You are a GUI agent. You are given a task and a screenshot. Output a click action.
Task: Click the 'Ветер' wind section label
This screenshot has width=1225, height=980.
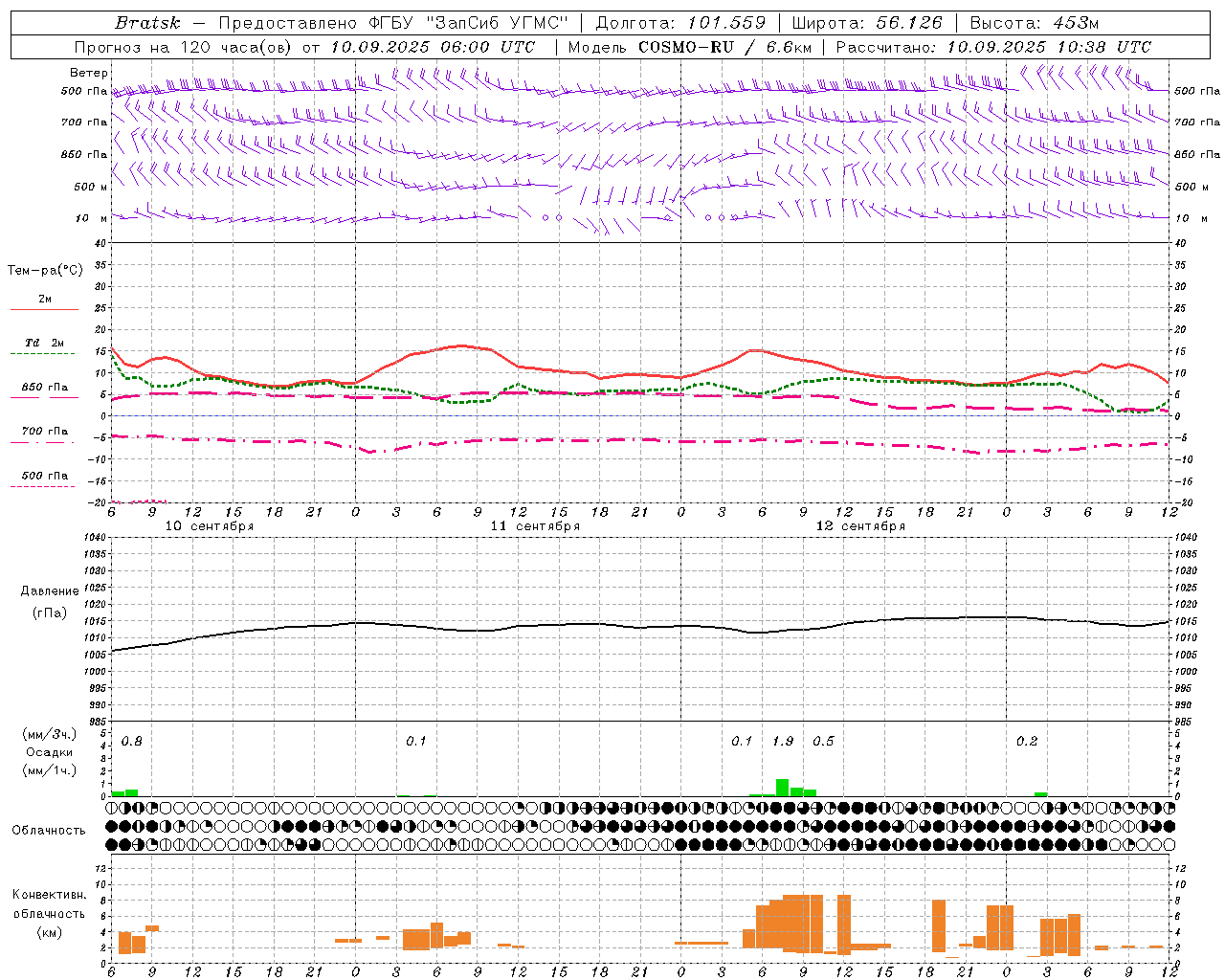point(88,73)
